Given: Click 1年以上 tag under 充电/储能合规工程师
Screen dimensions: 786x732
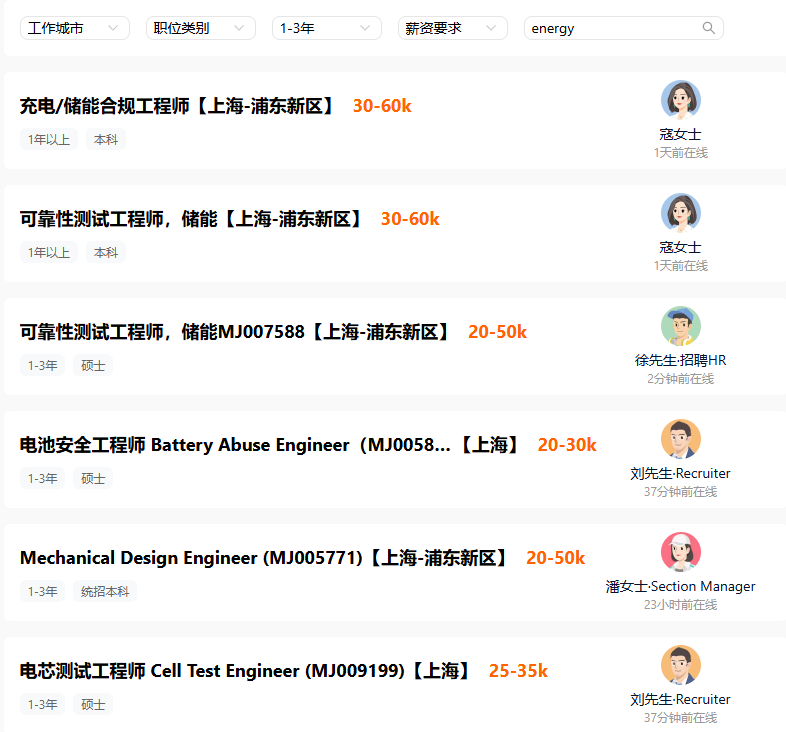Looking at the screenshot, I should (x=49, y=139).
